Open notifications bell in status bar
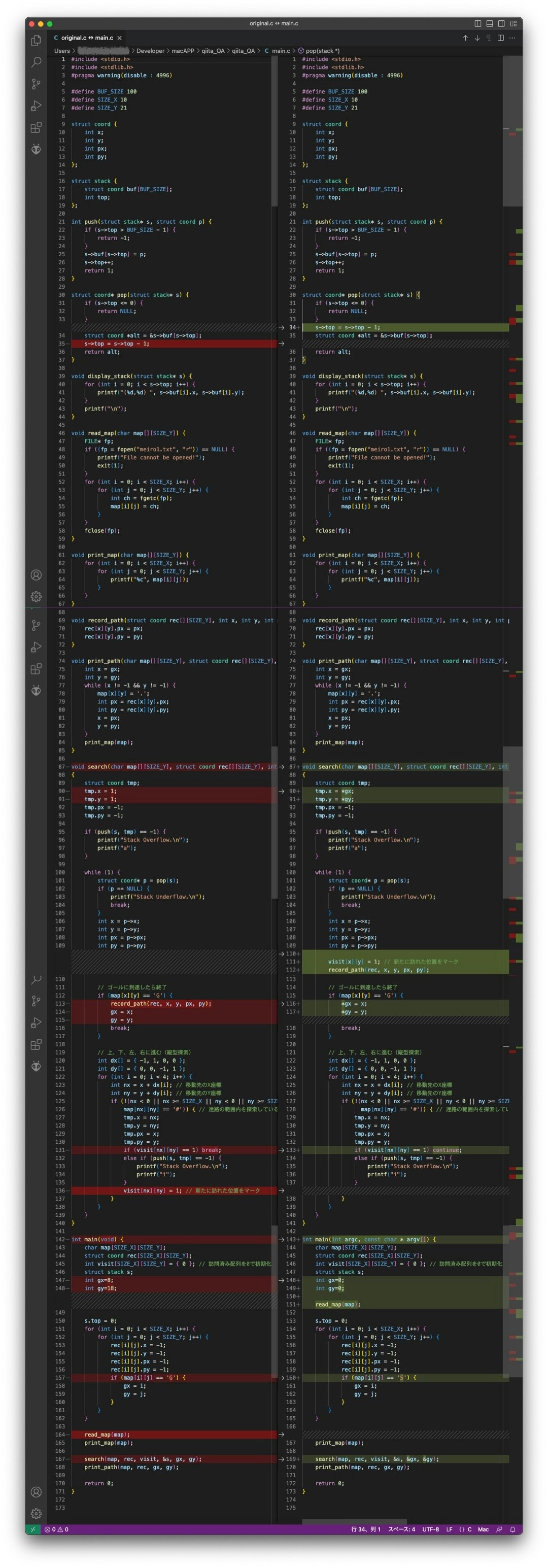The height and width of the screenshot is (1568, 548). (512, 1528)
